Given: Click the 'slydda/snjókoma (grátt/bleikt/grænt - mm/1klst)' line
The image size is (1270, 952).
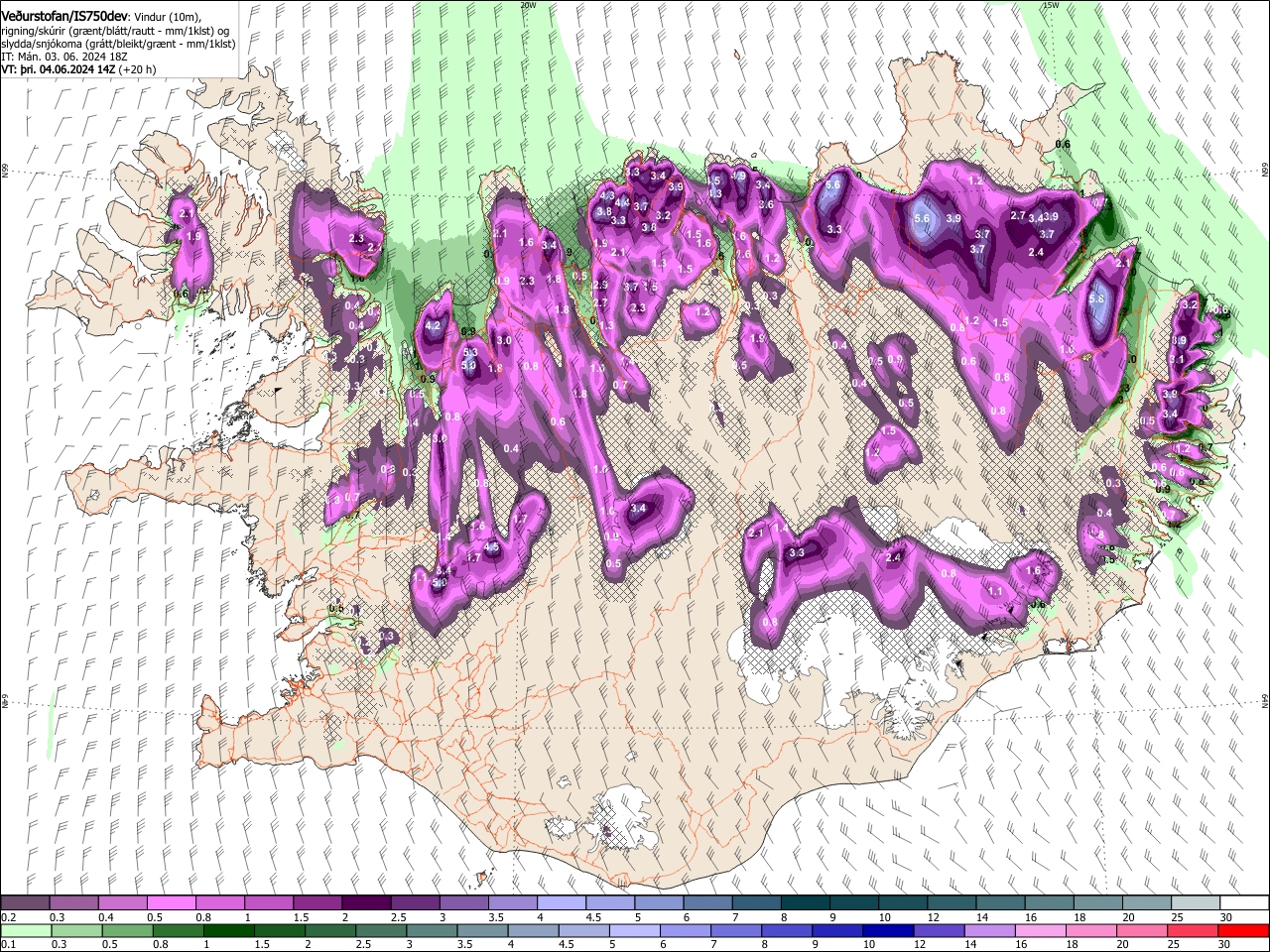Looking at the screenshot, I should click(118, 45).
